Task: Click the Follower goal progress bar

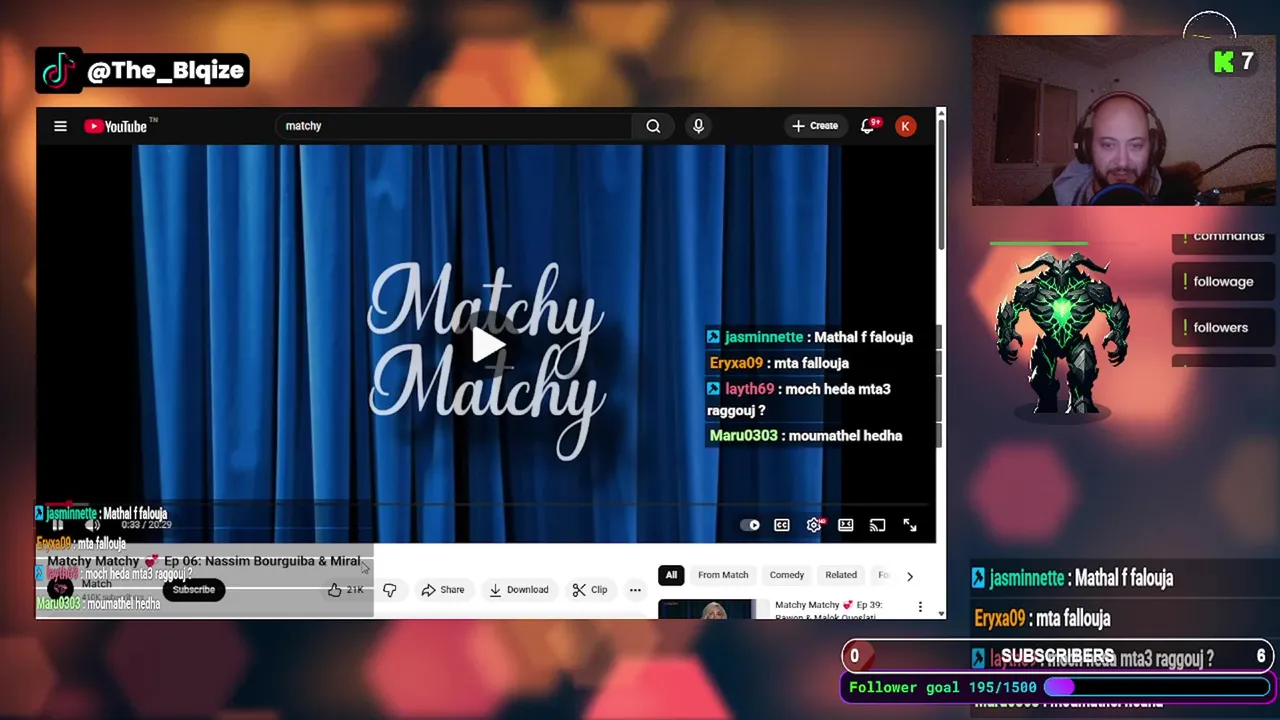Action: coord(1157,687)
